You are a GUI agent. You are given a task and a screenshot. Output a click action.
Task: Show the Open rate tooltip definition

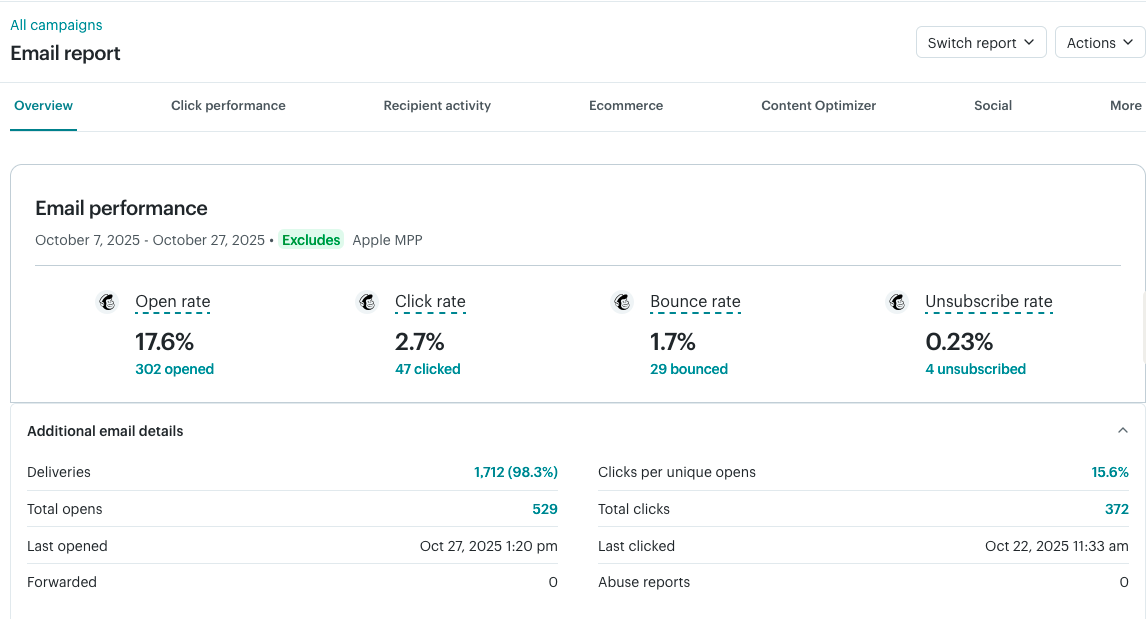click(x=172, y=301)
